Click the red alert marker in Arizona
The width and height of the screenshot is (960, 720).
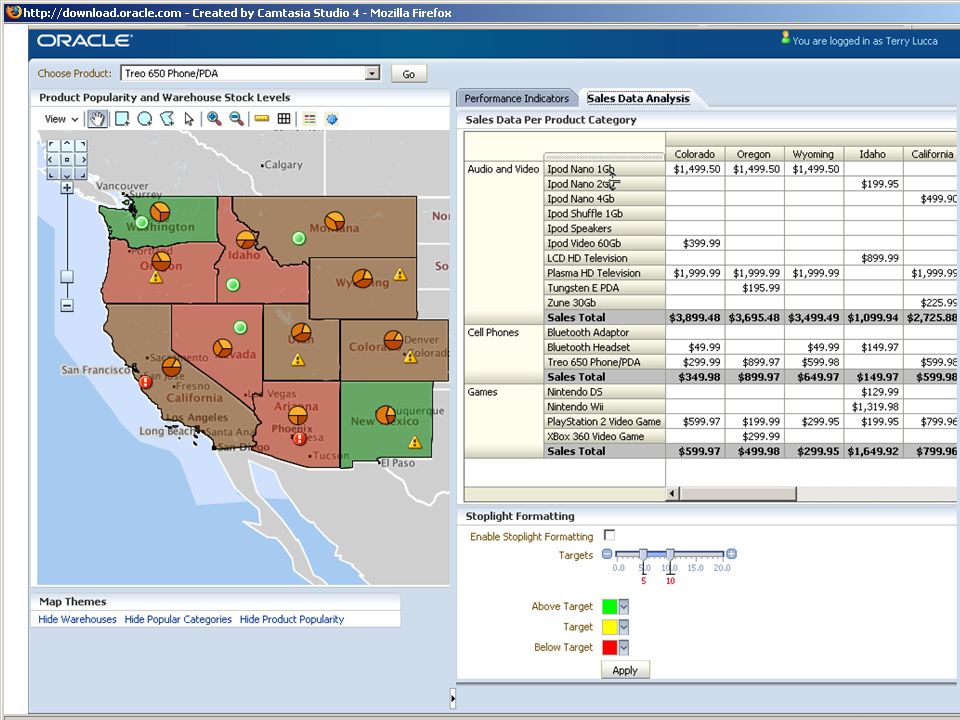coord(299,438)
